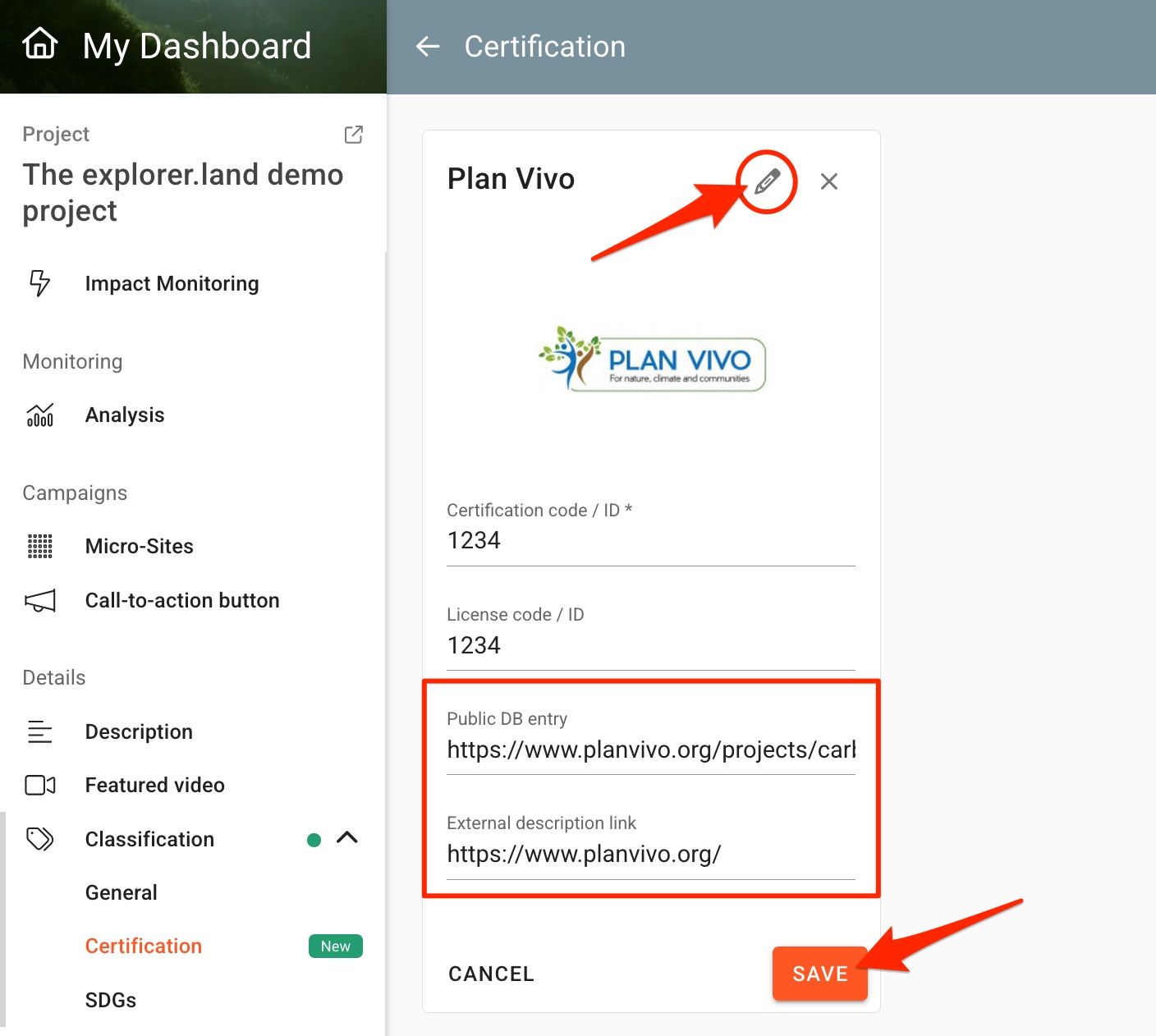Image resolution: width=1156 pixels, height=1036 pixels.
Task: Open project in new tab icon
Action: pyautogui.click(x=354, y=135)
